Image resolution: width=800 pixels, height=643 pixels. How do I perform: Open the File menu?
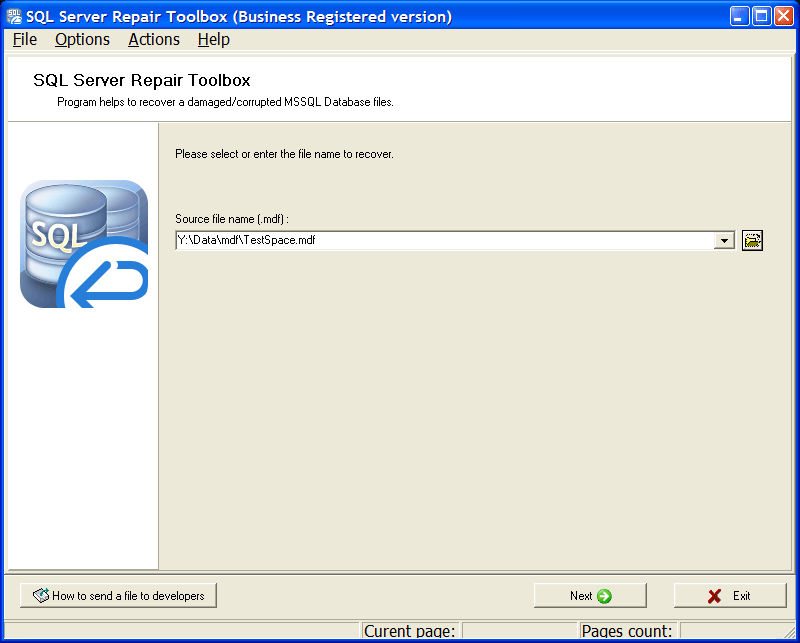(25, 39)
